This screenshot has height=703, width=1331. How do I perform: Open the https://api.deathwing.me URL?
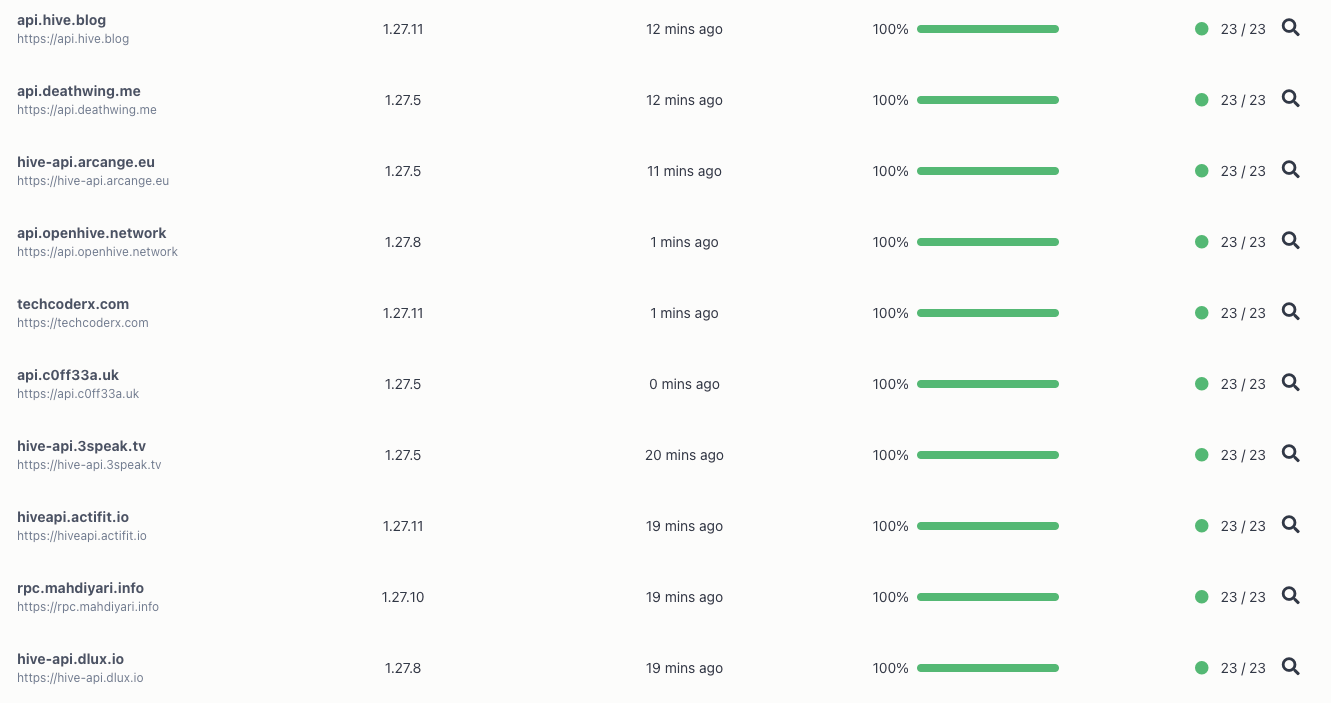coord(87,110)
